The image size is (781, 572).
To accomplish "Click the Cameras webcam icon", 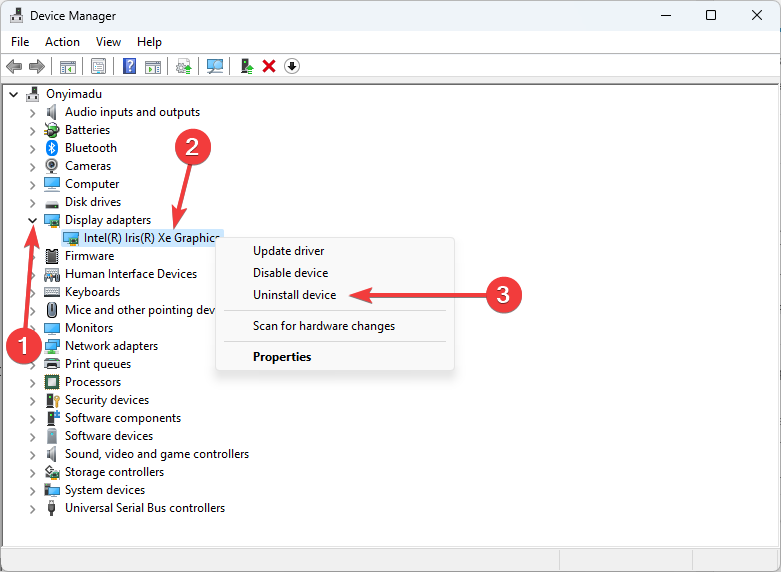I will (52, 166).
